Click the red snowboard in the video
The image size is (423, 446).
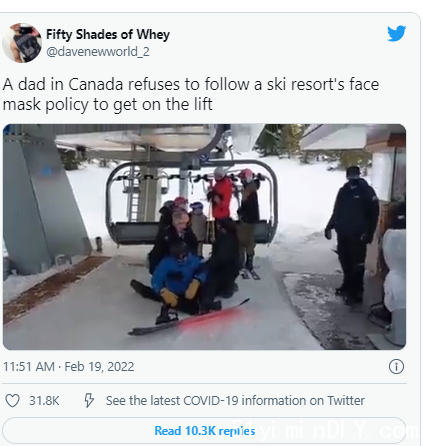pos(189,318)
